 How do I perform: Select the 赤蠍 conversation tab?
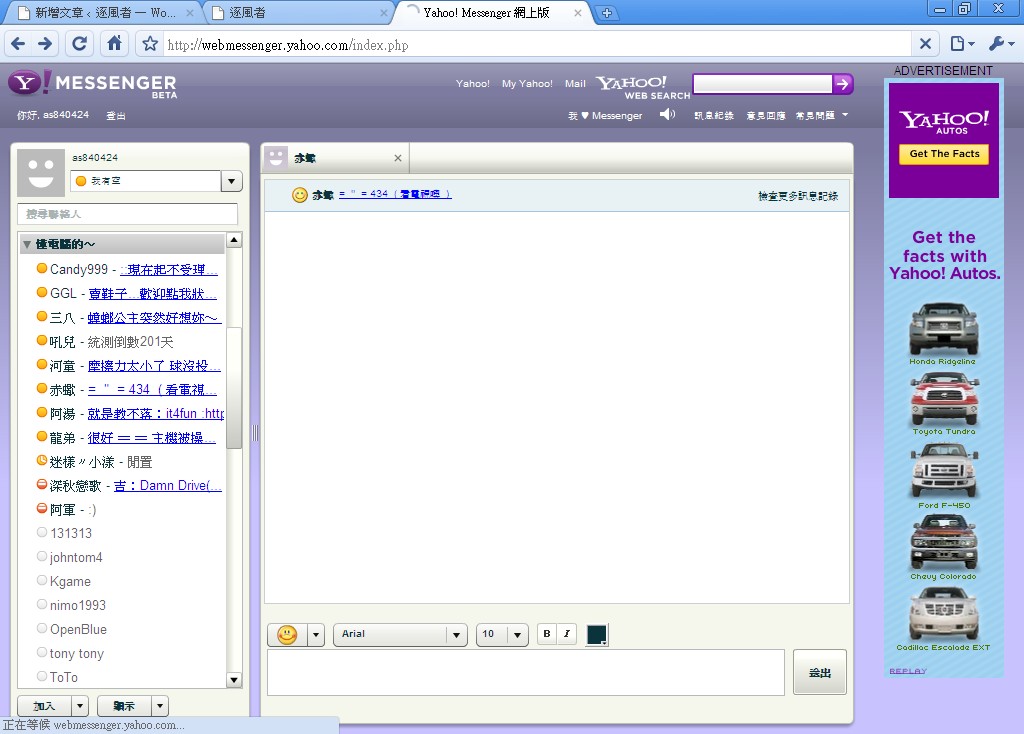coord(336,158)
